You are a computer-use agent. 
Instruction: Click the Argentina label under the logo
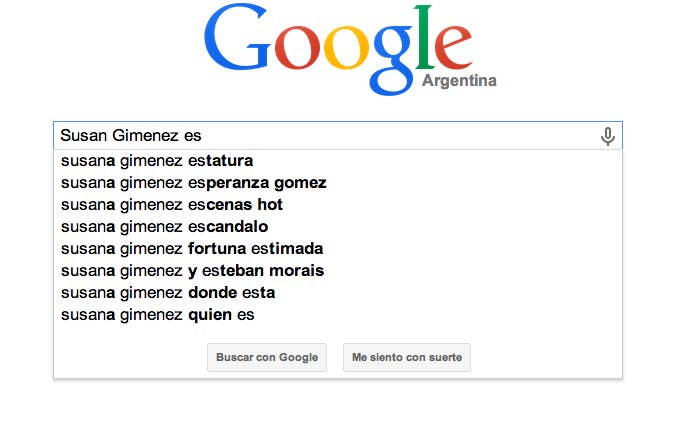point(459,81)
